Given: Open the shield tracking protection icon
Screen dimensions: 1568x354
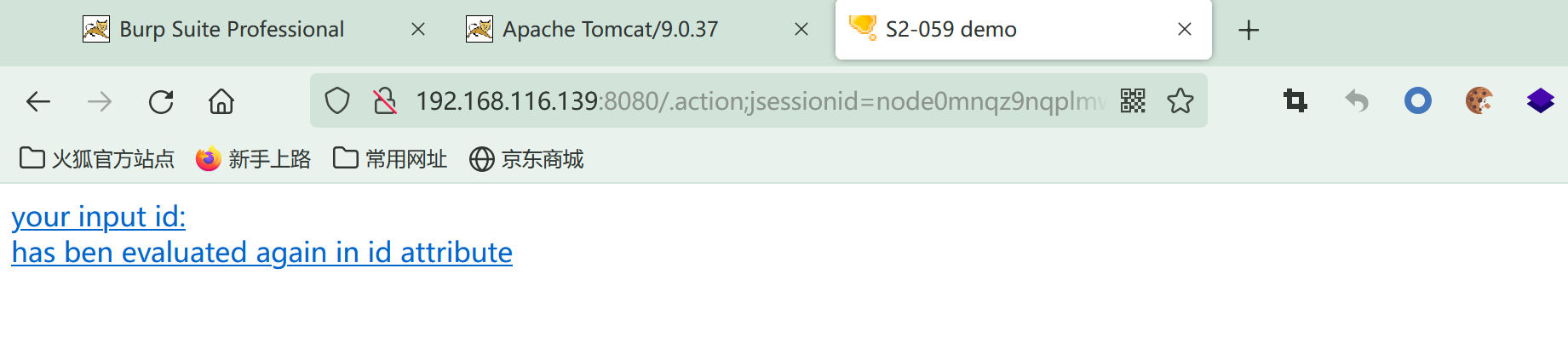Looking at the screenshot, I should point(337,101).
